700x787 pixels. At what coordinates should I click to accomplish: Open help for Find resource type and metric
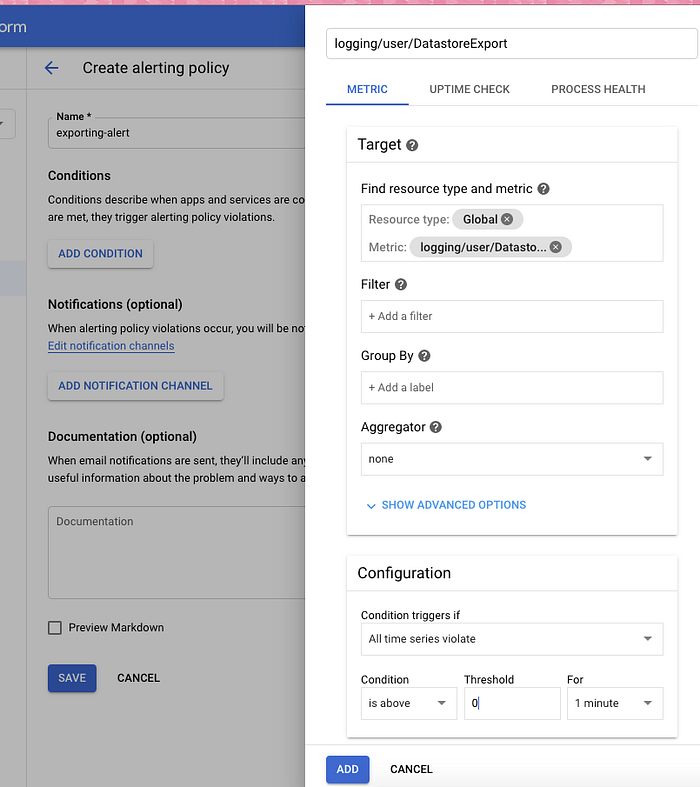click(x=543, y=189)
